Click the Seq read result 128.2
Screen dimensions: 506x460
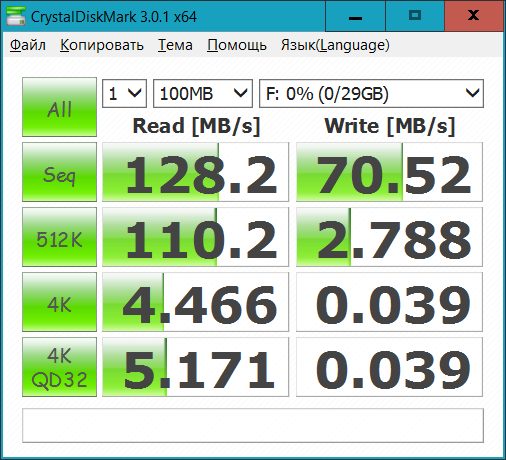195,172
